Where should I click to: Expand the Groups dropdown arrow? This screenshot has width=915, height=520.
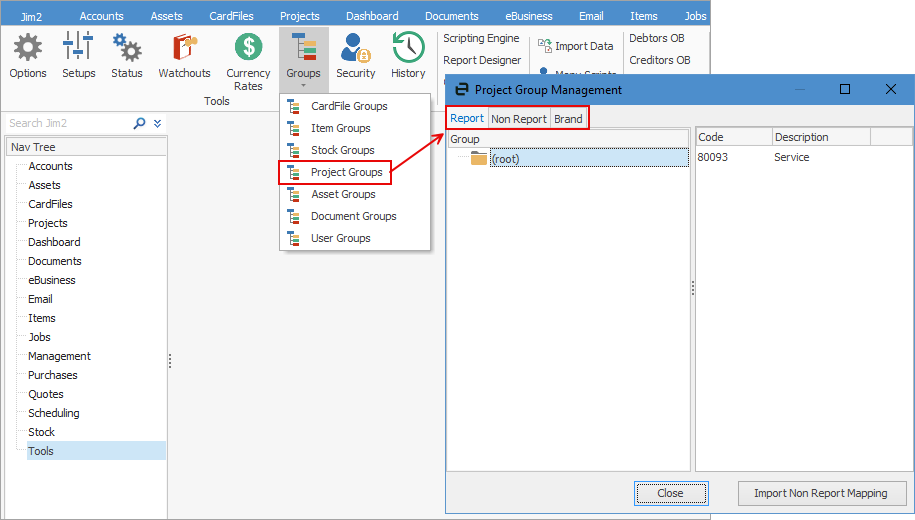303,86
